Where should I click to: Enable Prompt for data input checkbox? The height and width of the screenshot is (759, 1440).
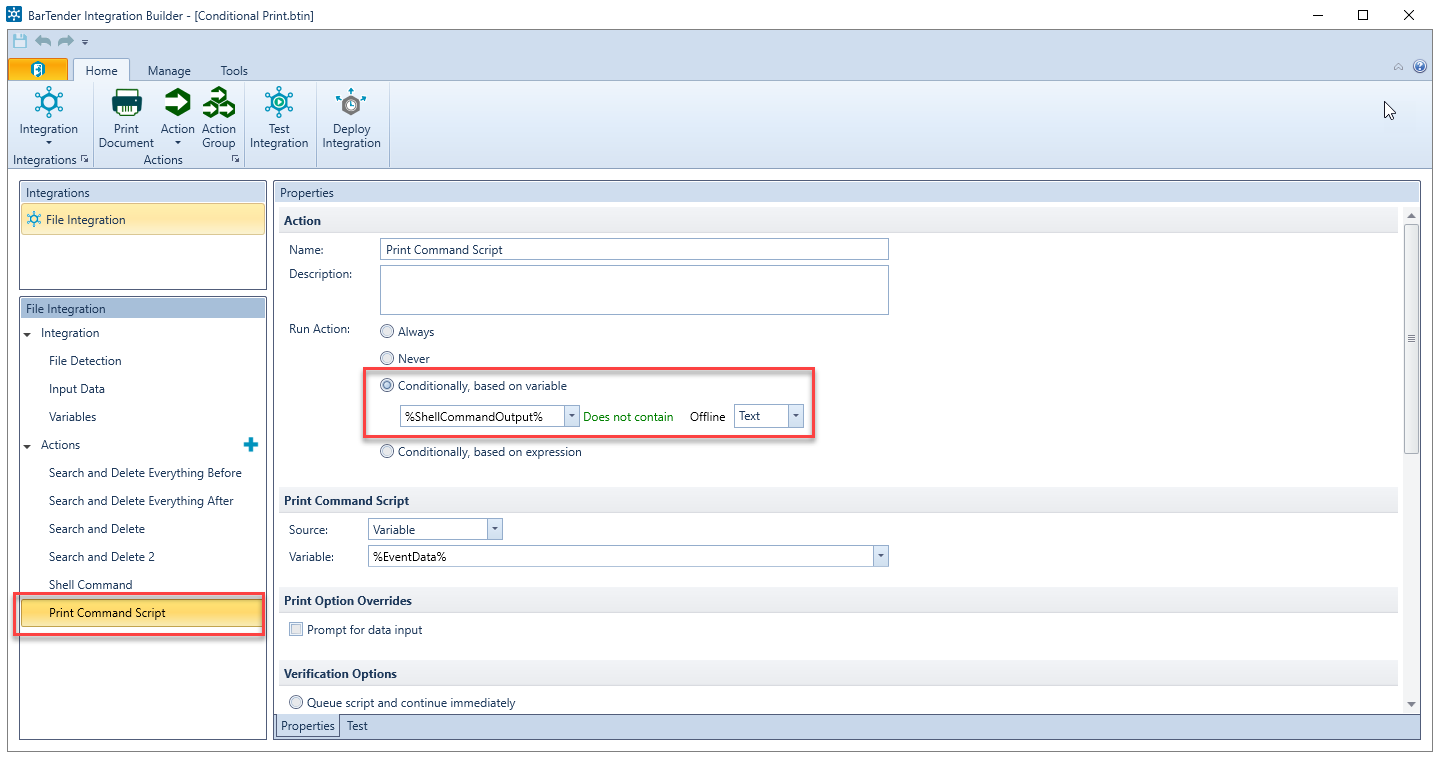point(295,630)
